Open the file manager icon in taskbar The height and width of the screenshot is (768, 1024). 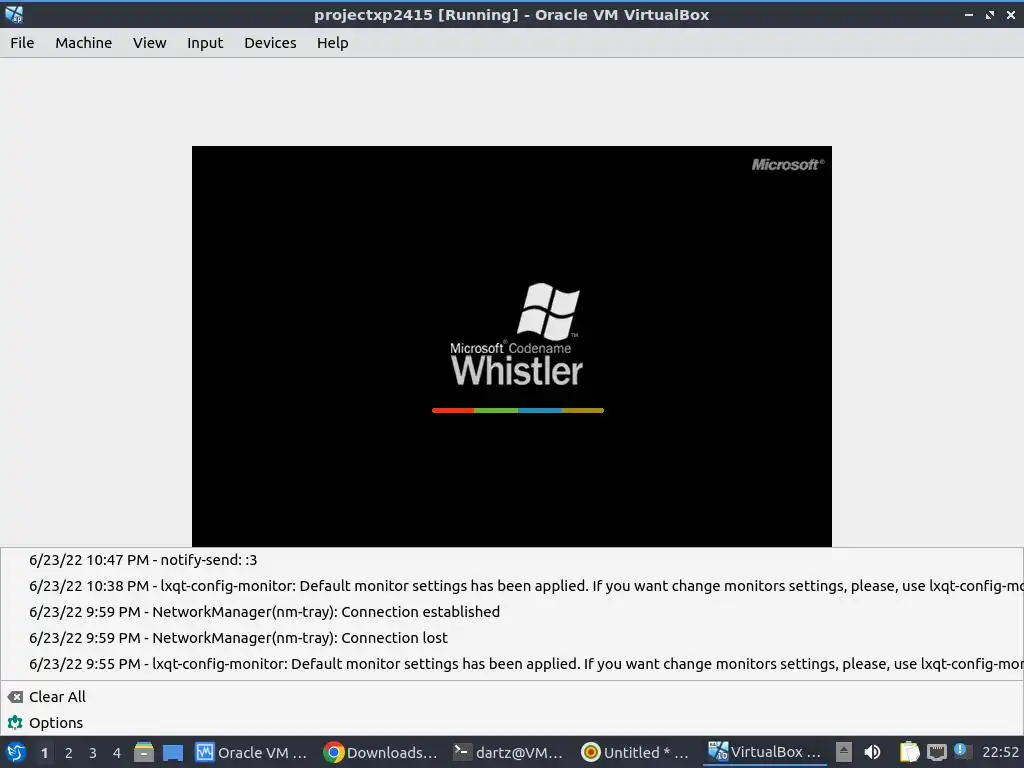pos(144,752)
